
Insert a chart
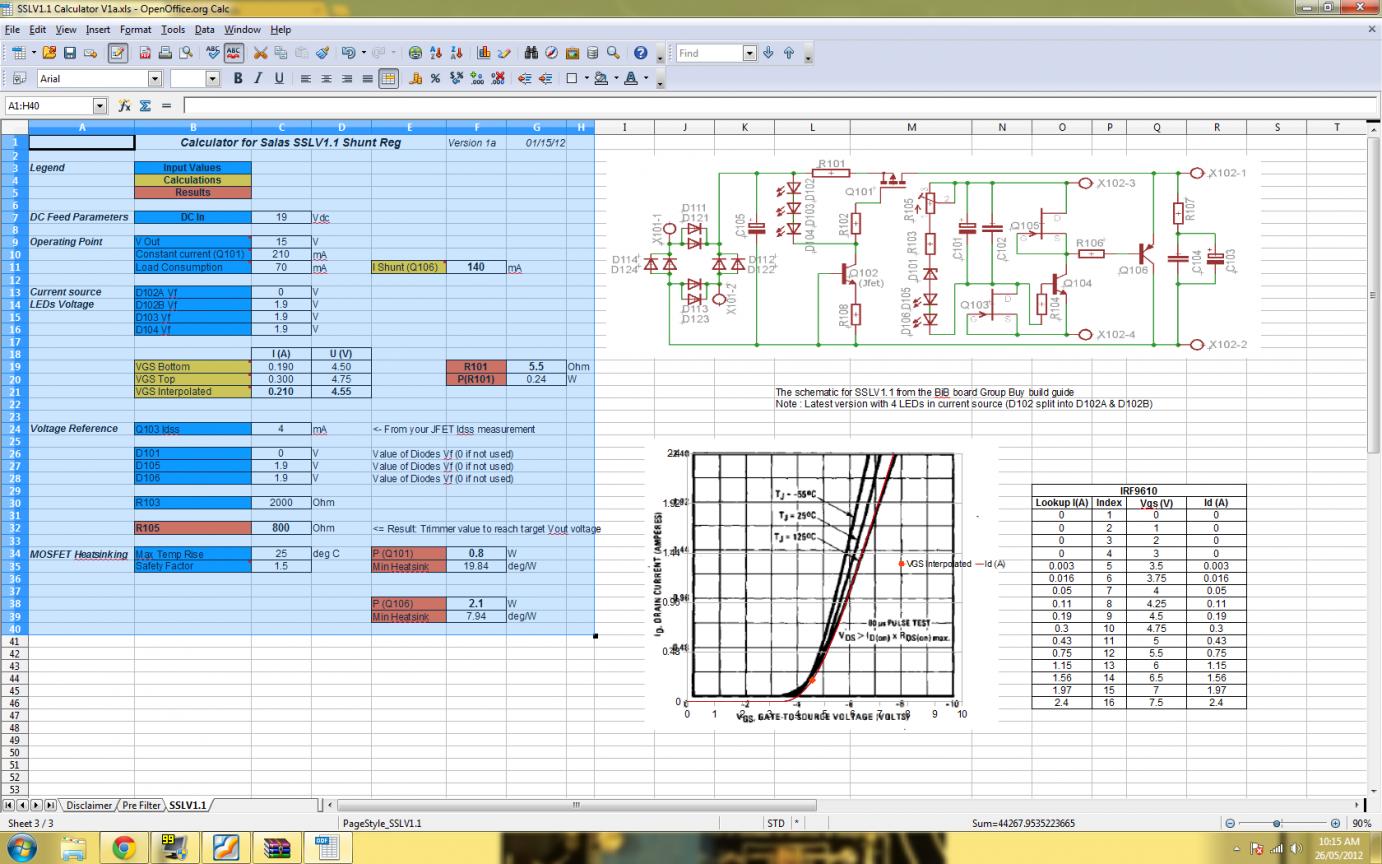click(x=484, y=53)
